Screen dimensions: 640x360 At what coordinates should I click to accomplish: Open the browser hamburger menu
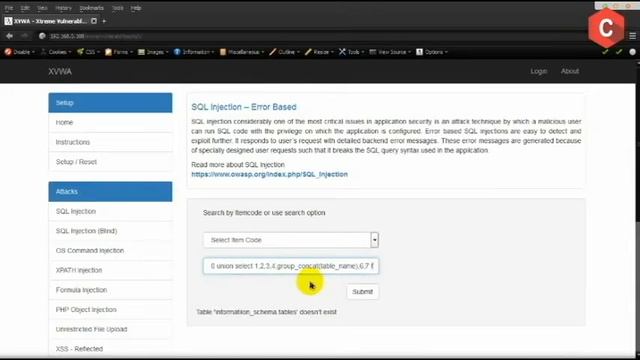633,36
